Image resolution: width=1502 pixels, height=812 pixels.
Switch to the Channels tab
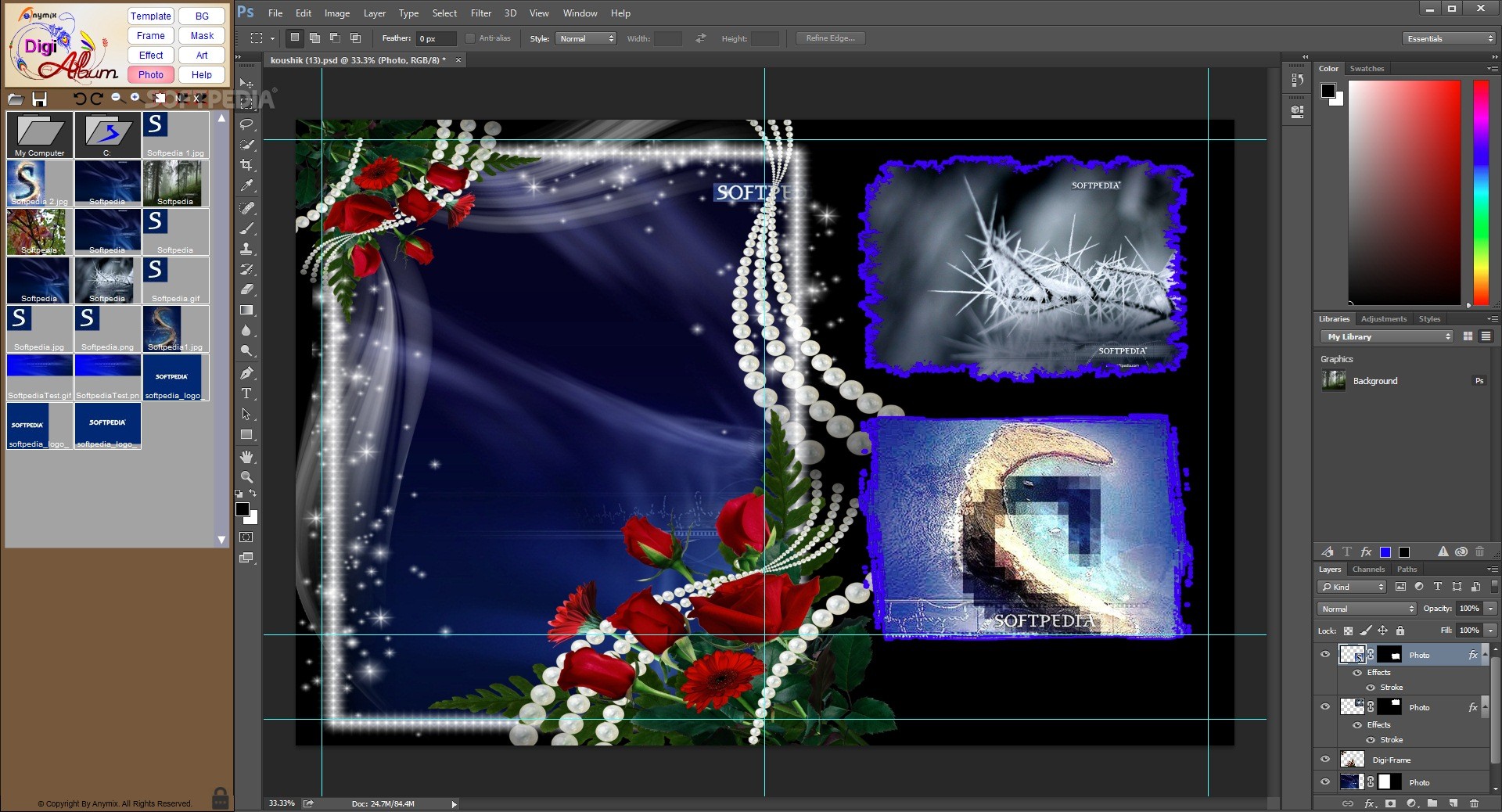pyautogui.click(x=1368, y=569)
